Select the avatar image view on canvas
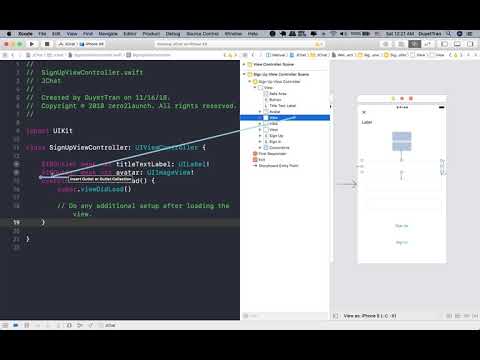This screenshot has width=480, height=360. [402, 141]
